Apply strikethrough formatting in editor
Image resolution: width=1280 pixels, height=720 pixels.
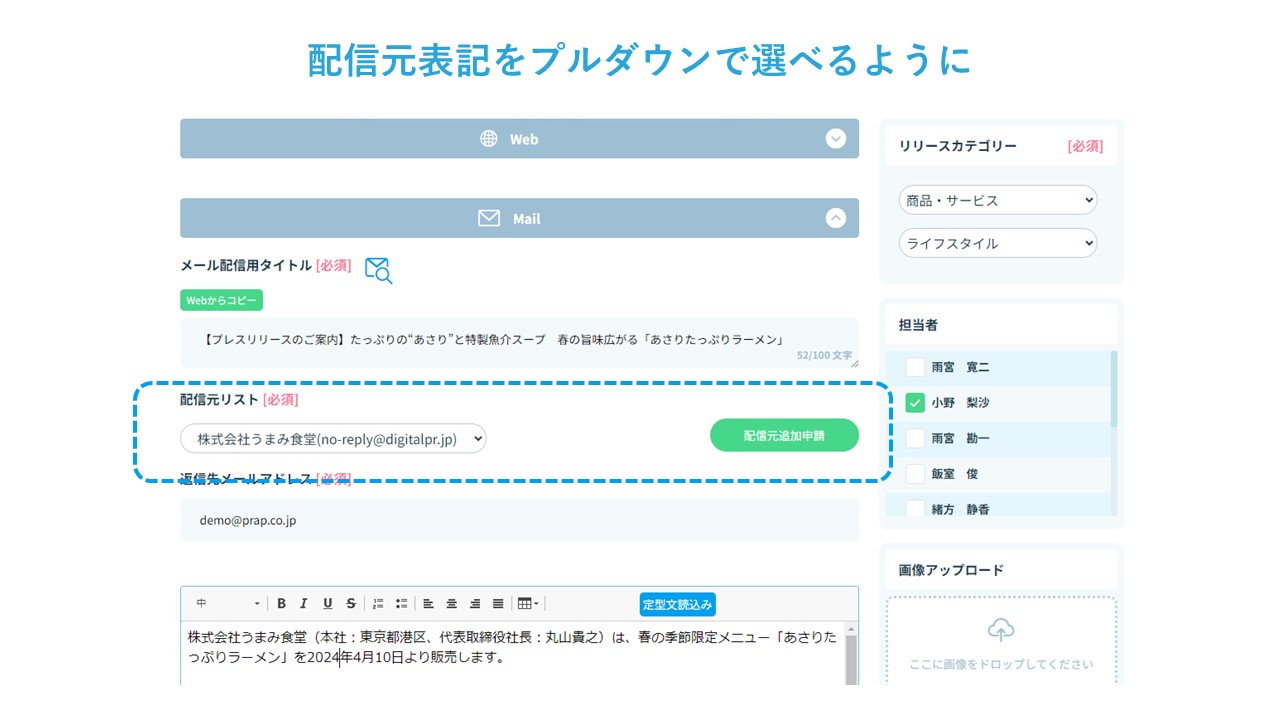click(350, 604)
